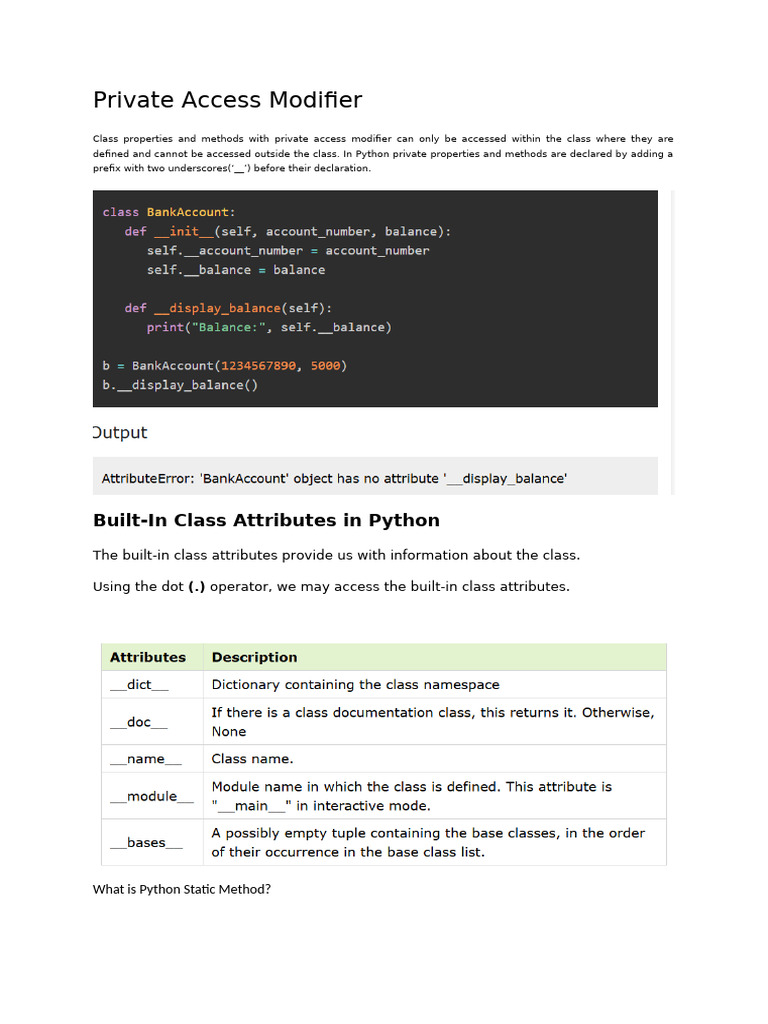Click the sentence about built-in class attributes information

click(x=336, y=555)
